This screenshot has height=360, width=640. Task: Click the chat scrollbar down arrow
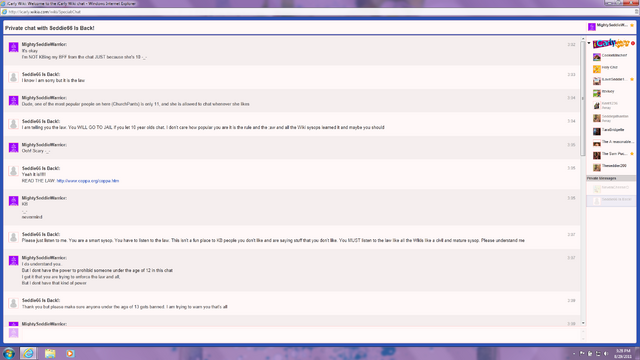(583, 323)
